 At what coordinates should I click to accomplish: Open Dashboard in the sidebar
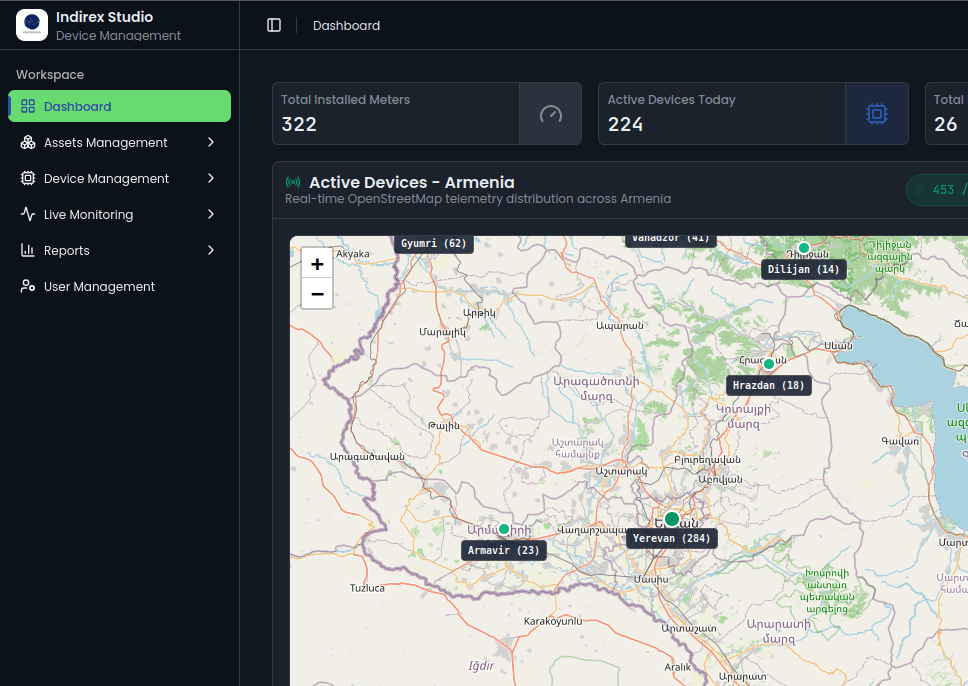point(119,106)
